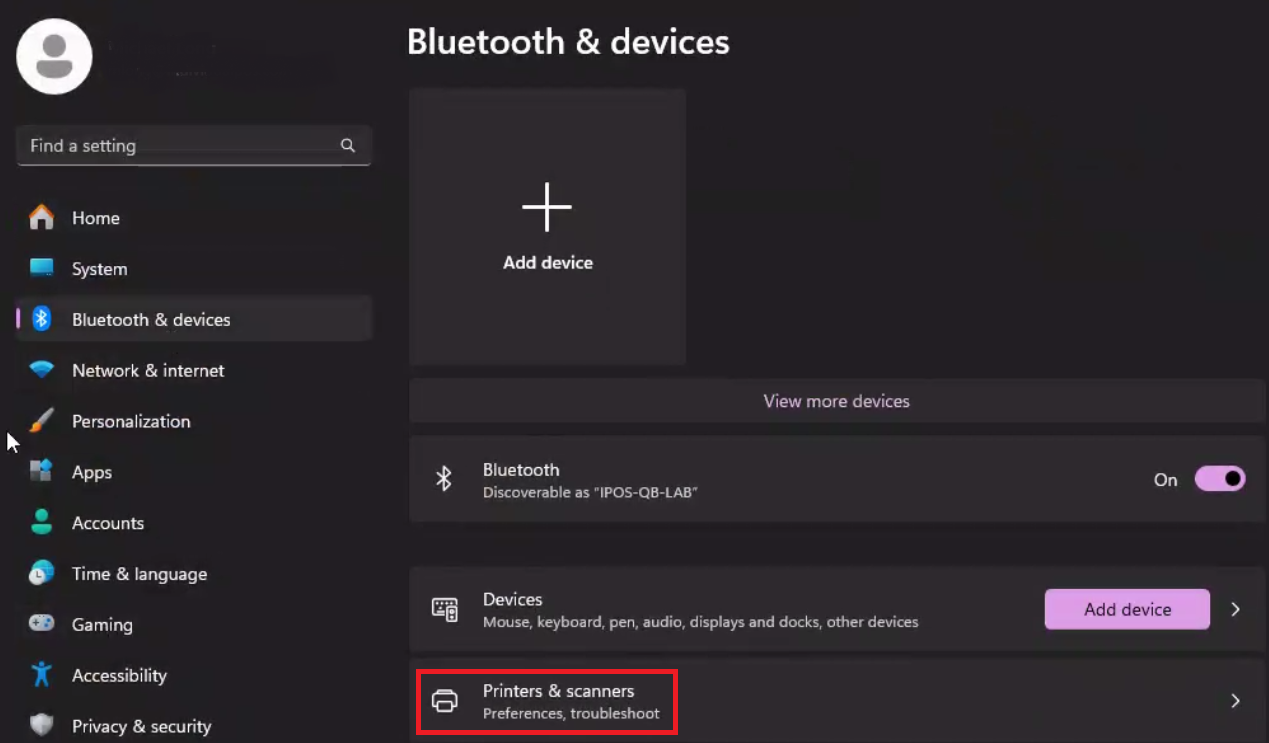The height and width of the screenshot is (743, 1269).
Task: Select the Network & internet wifi icon
Action: point(41,370)
